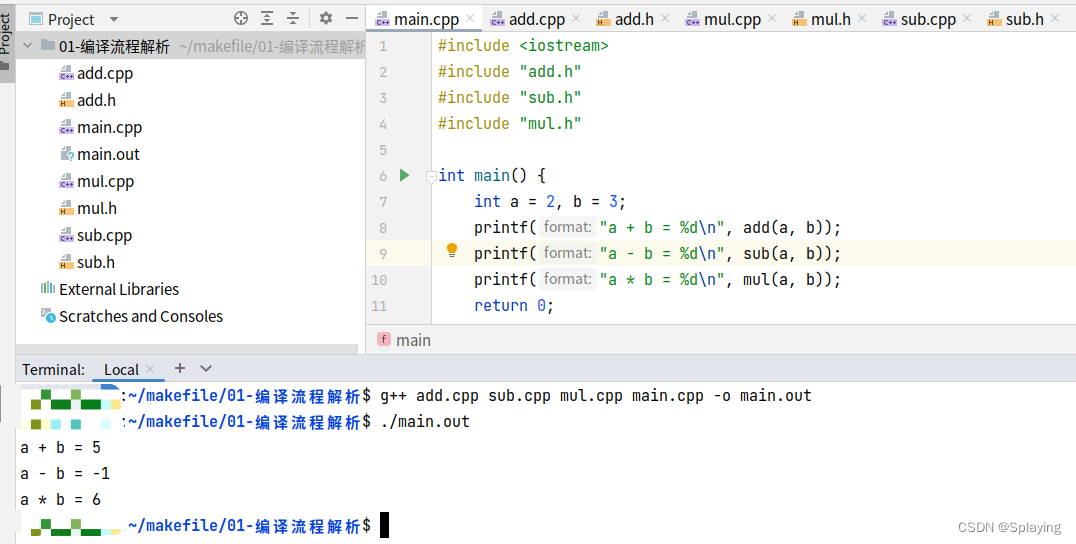This screenshot has height=544, width=1076.
Task: Select the Local terminal tab
Action: pyautogui.click(x=121, y=370)
